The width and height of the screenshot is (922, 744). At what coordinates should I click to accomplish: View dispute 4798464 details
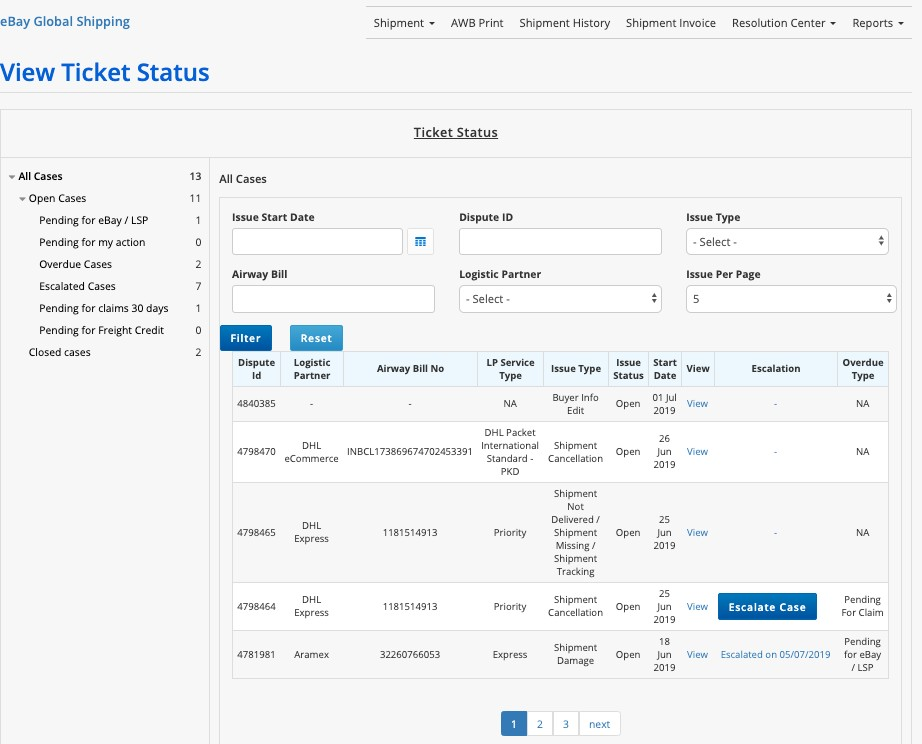tap(697, 607)
